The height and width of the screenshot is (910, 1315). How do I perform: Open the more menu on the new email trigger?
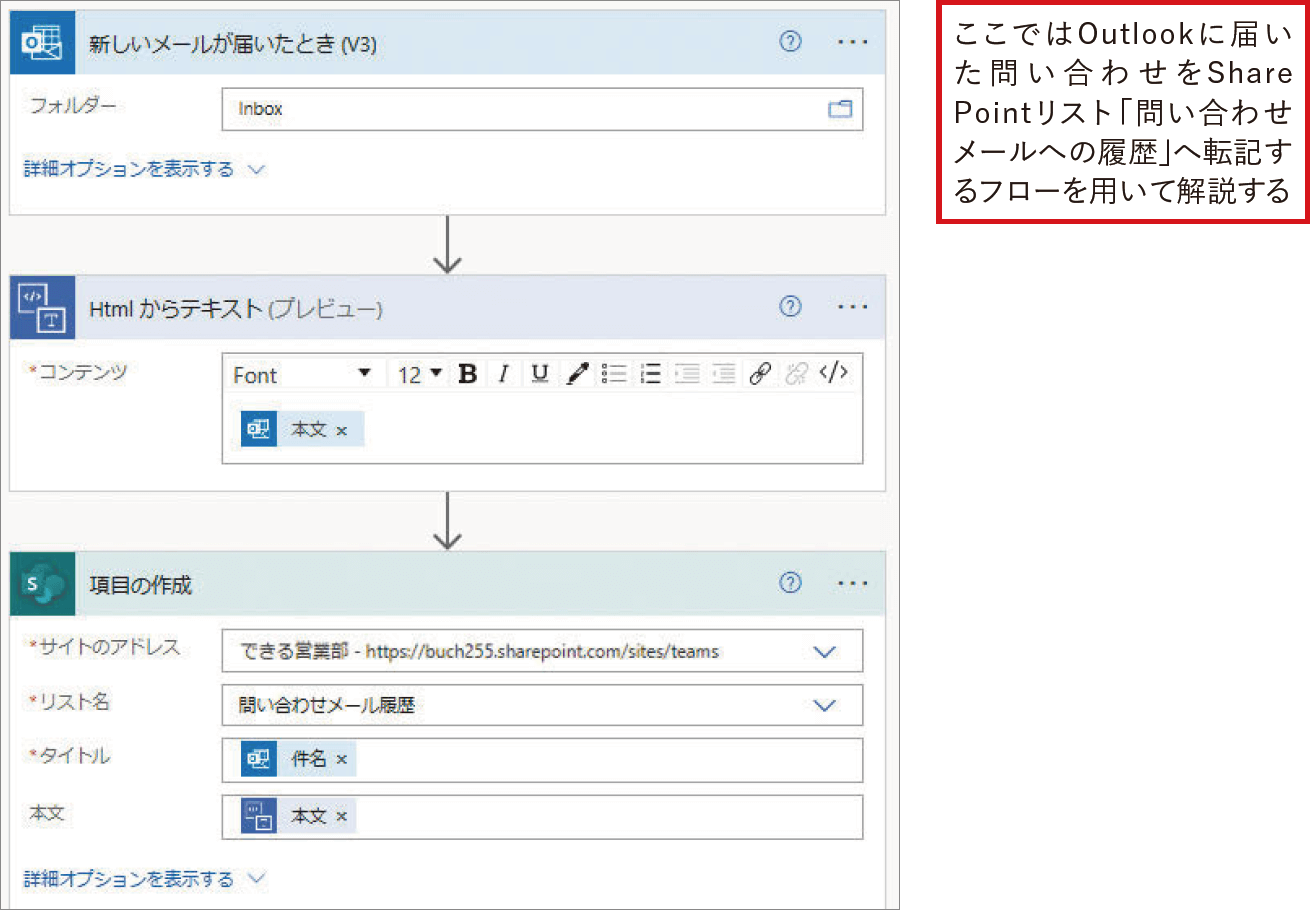[x=852, y=43]
